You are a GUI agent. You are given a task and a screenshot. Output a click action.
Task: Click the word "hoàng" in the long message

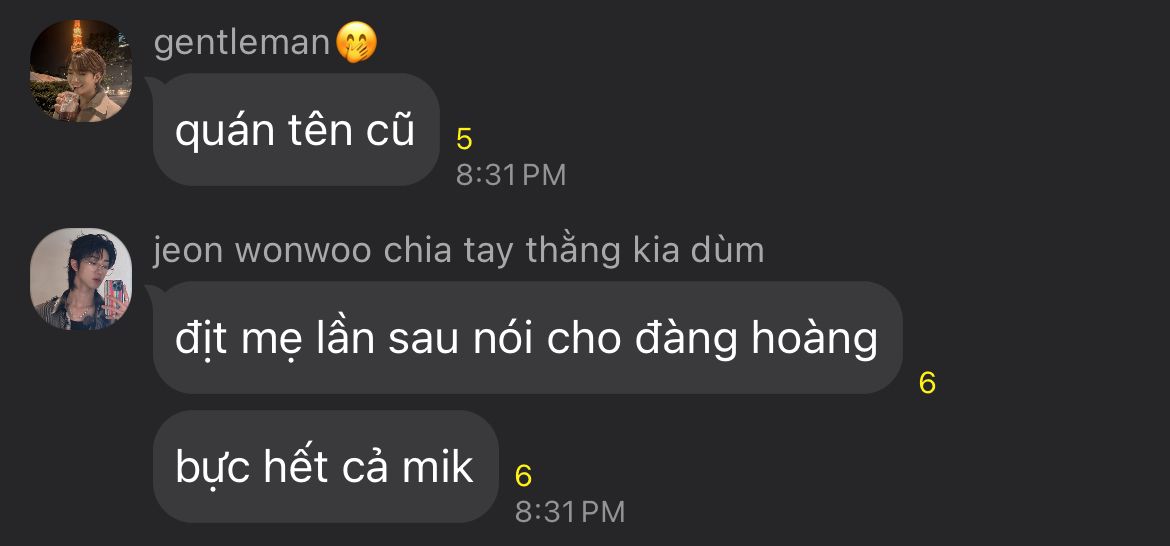pyautogui.click(x=814, y=338)
